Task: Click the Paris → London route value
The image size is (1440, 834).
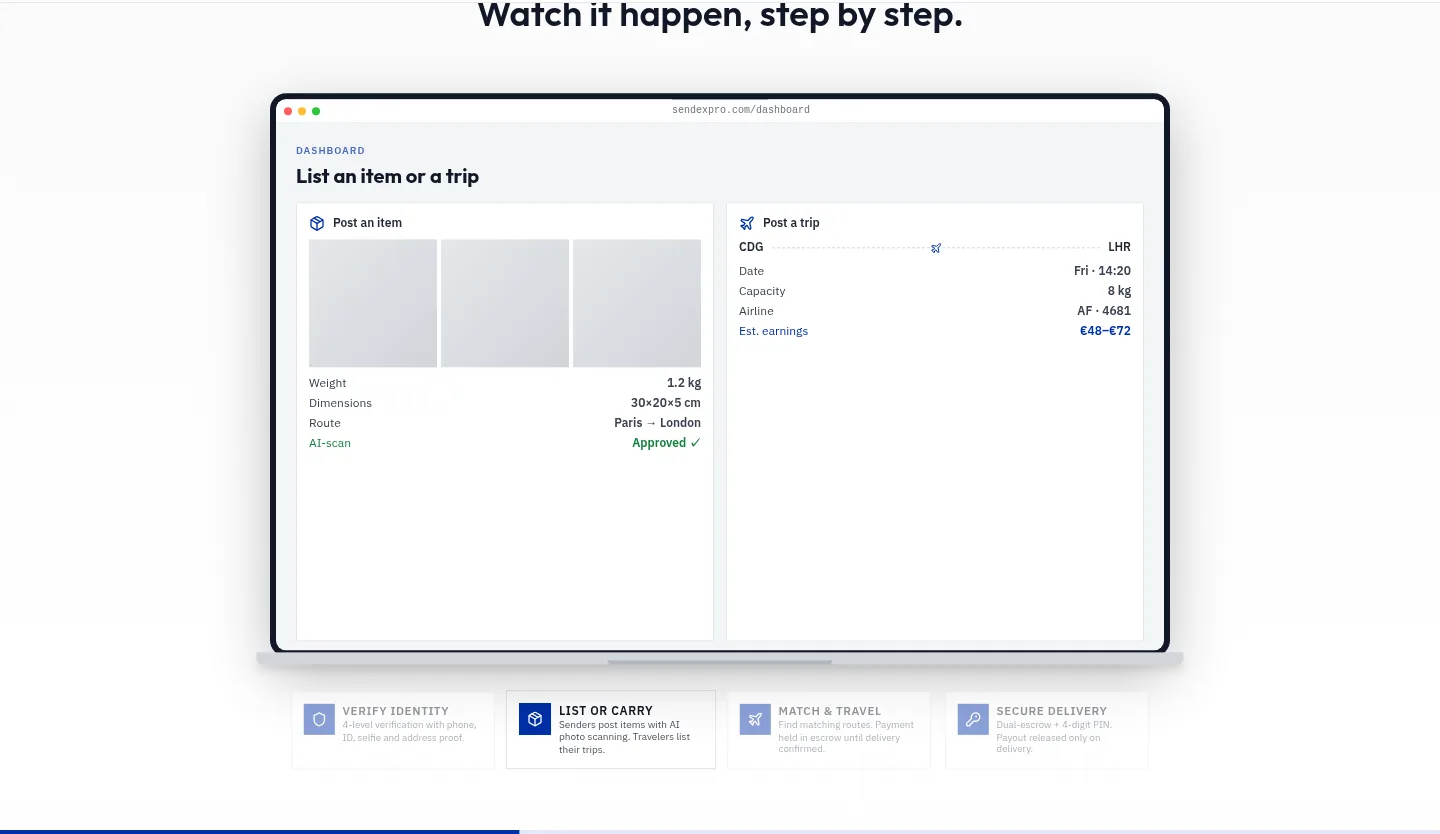Action: [x=657, y=423]
